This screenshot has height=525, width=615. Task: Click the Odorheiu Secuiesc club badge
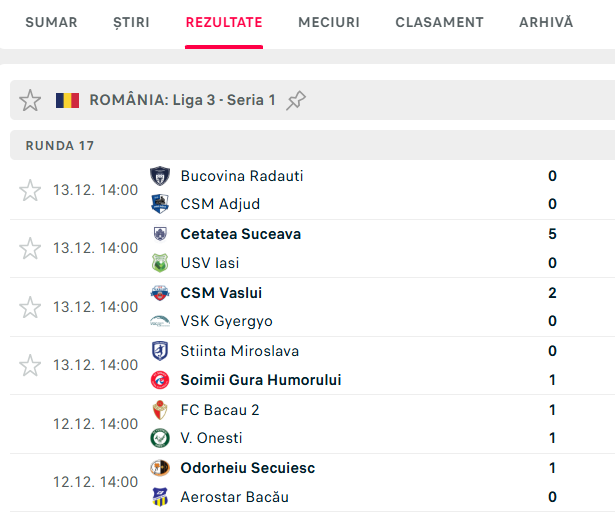pos(159,468)
